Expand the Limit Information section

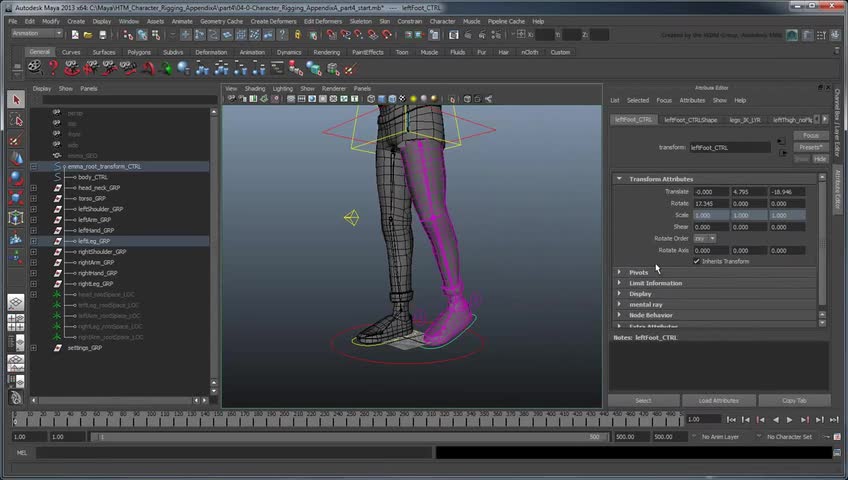pos(620,283)
